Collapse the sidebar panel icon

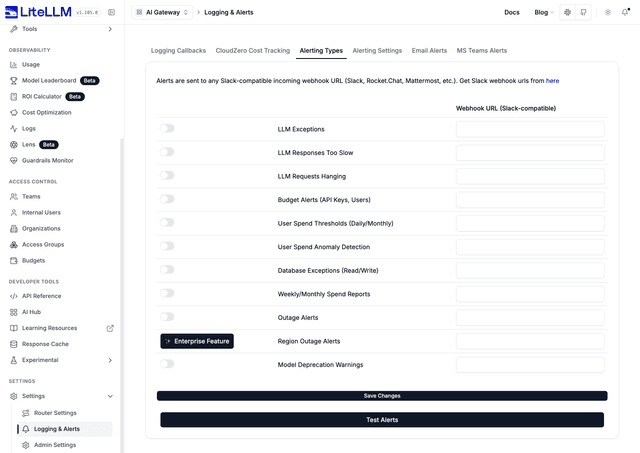pos(111,12)
